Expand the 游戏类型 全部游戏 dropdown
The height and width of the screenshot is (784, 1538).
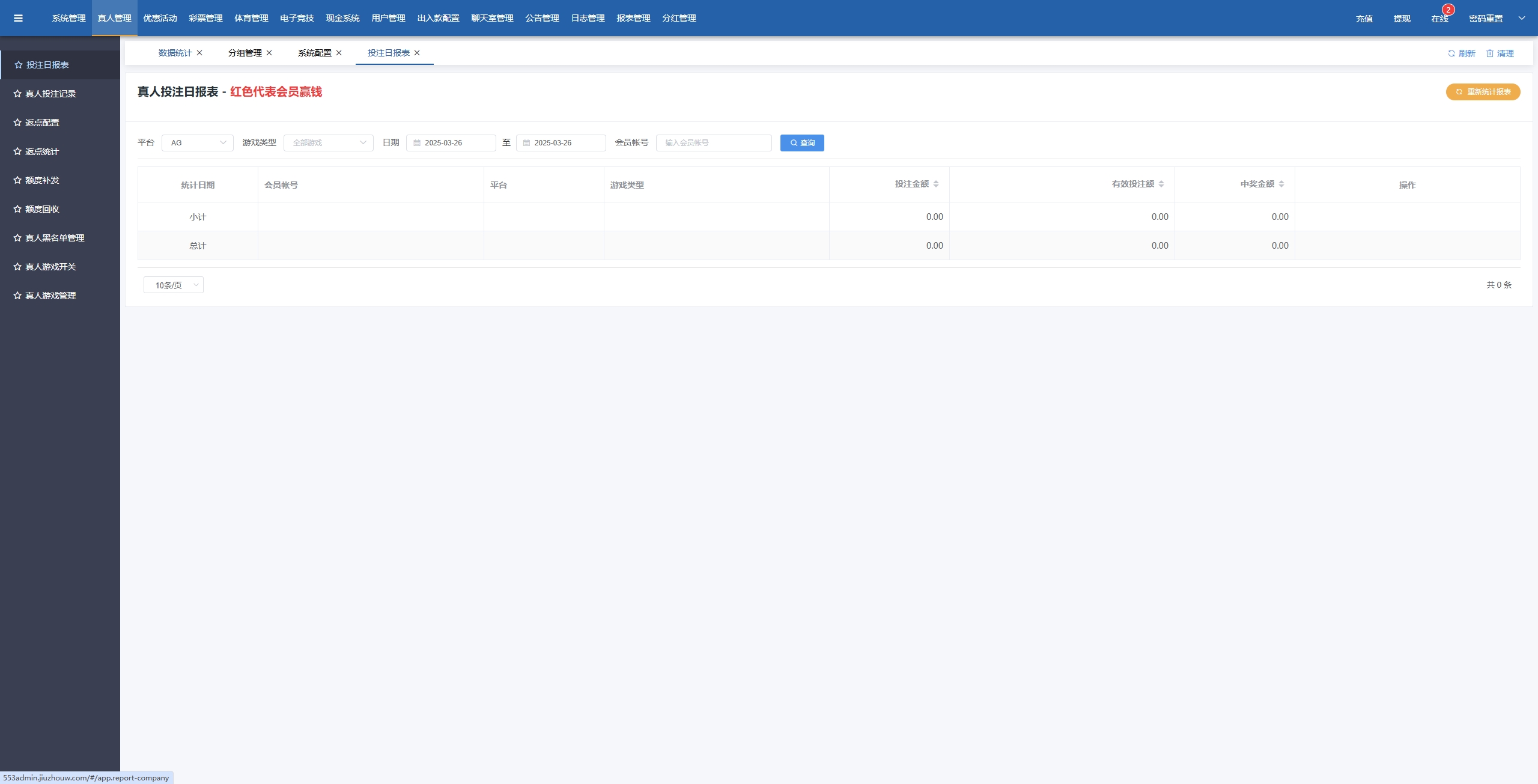point(328,143)
